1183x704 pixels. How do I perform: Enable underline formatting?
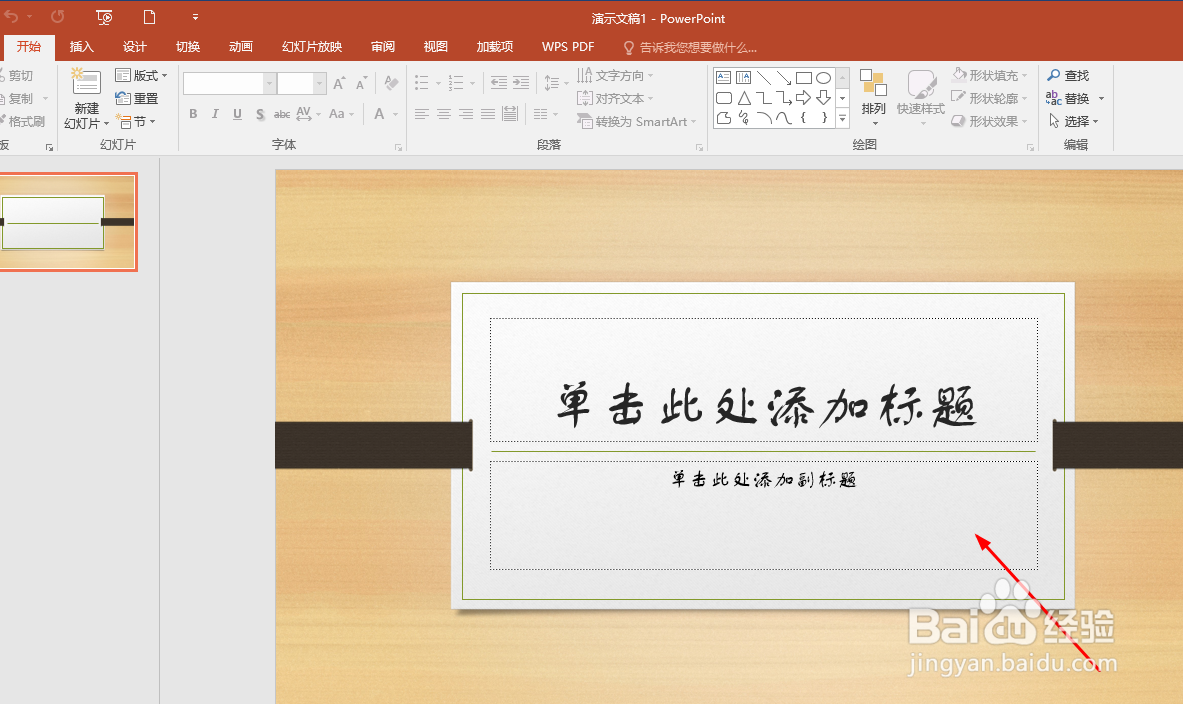(236, 114)
